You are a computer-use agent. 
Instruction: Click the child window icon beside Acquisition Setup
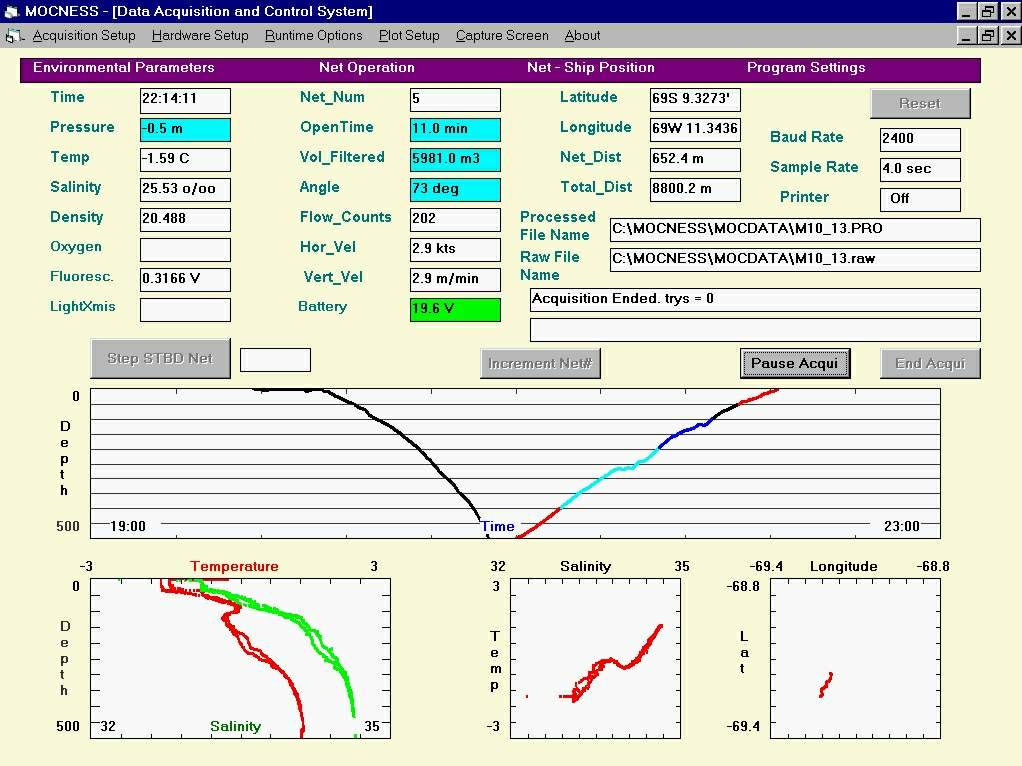click(14, 36)
